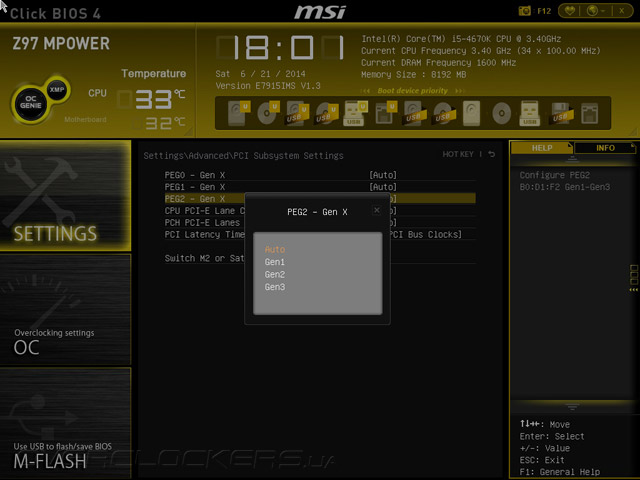Viewport: 640px width, 480px height.
Task: Click help panel bottom scroll-down handle
Action: tap(572, 407)
